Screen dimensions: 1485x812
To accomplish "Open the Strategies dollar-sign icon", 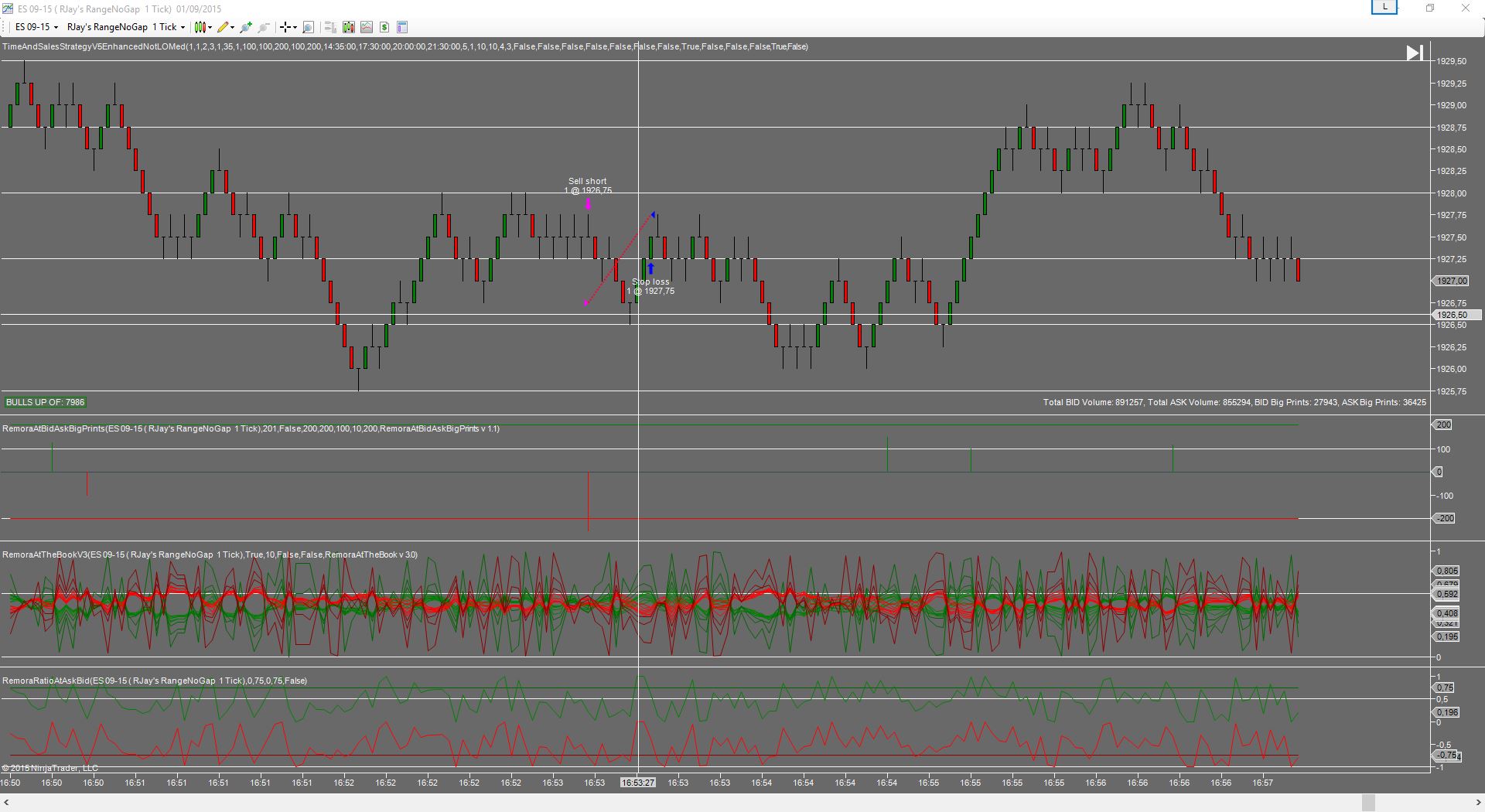I will [x=384, y=27].
